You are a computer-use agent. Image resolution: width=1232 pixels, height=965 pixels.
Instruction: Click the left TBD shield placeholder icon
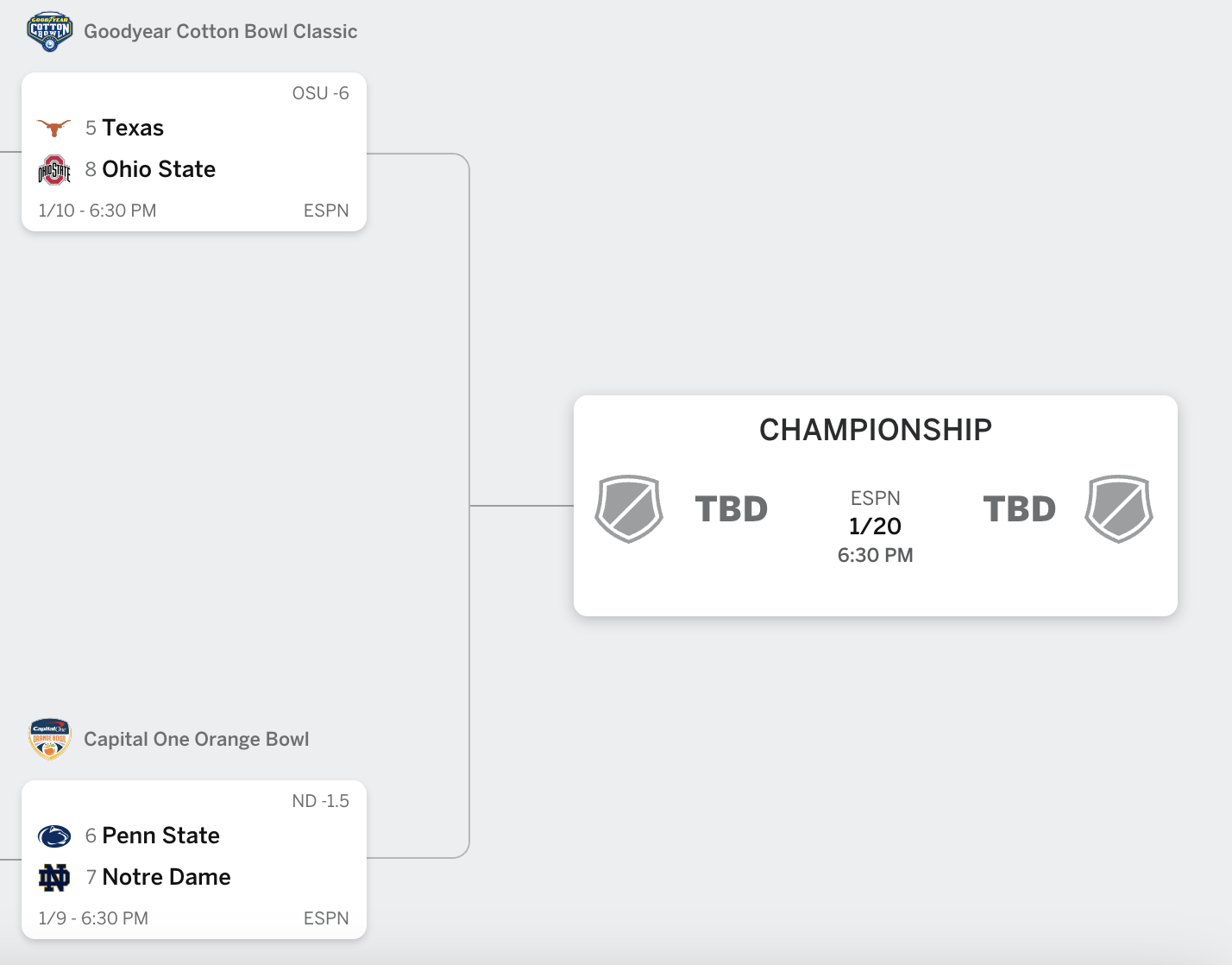click(x=629, y=508)
